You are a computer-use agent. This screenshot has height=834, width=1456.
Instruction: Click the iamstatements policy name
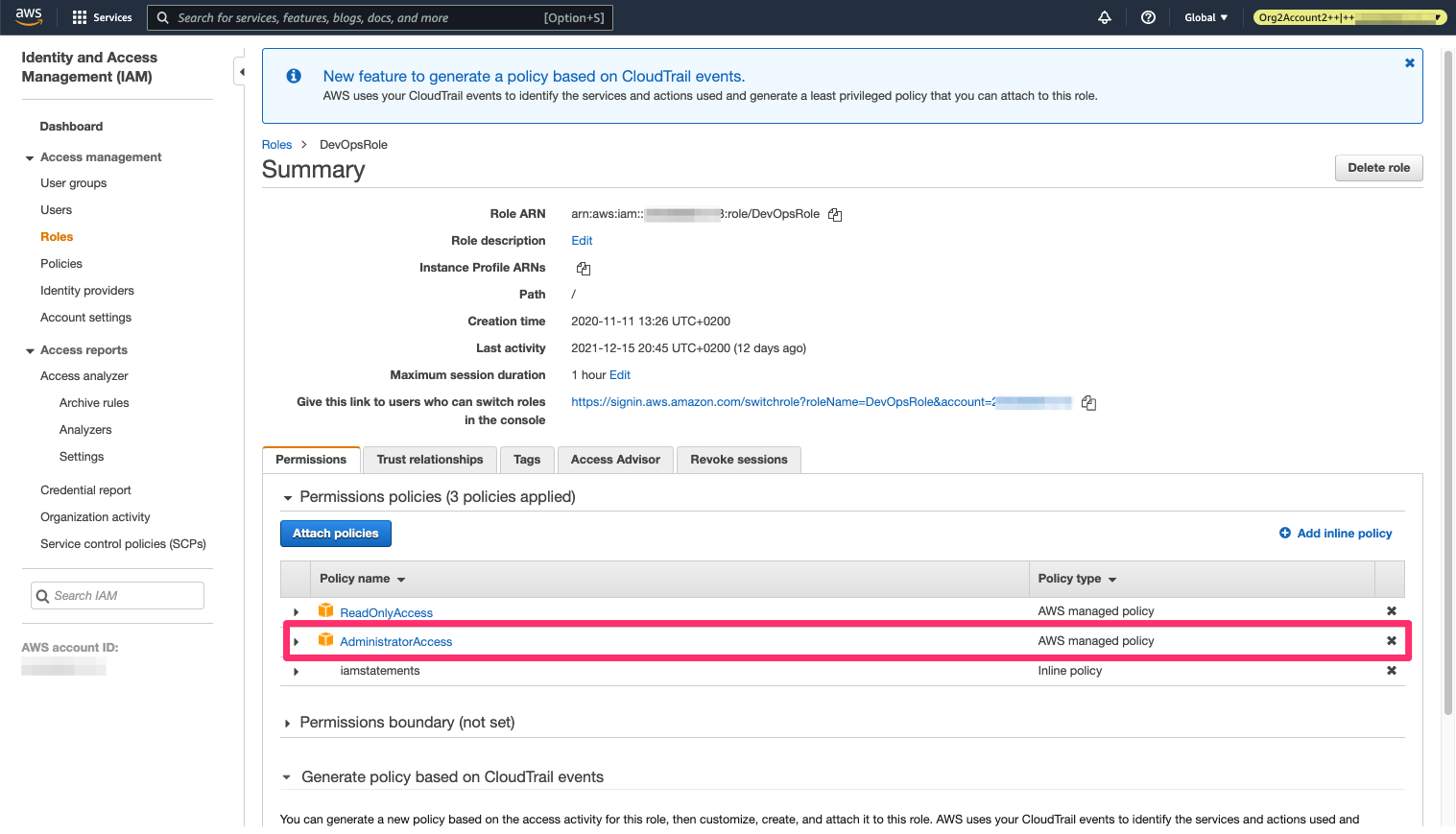coord(380,671)
